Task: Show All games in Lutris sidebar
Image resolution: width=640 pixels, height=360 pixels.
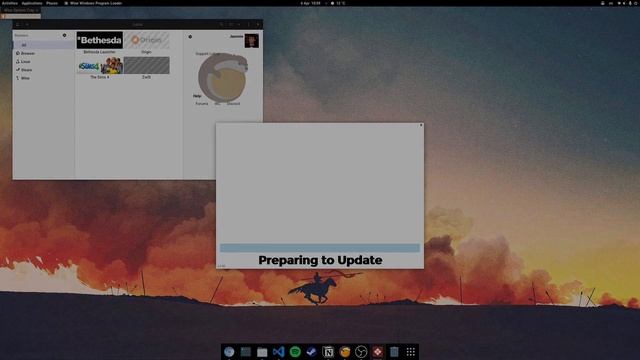Action: tap(43, 45)
